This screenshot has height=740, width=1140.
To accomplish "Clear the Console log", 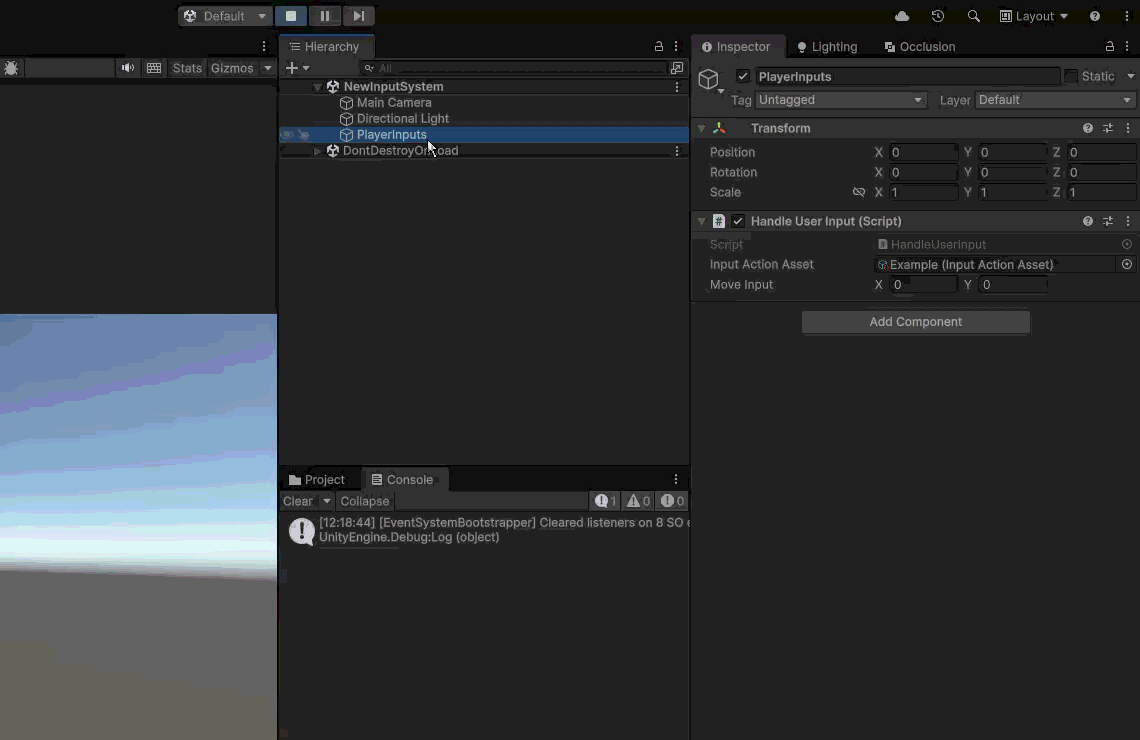I will point(298,501).
